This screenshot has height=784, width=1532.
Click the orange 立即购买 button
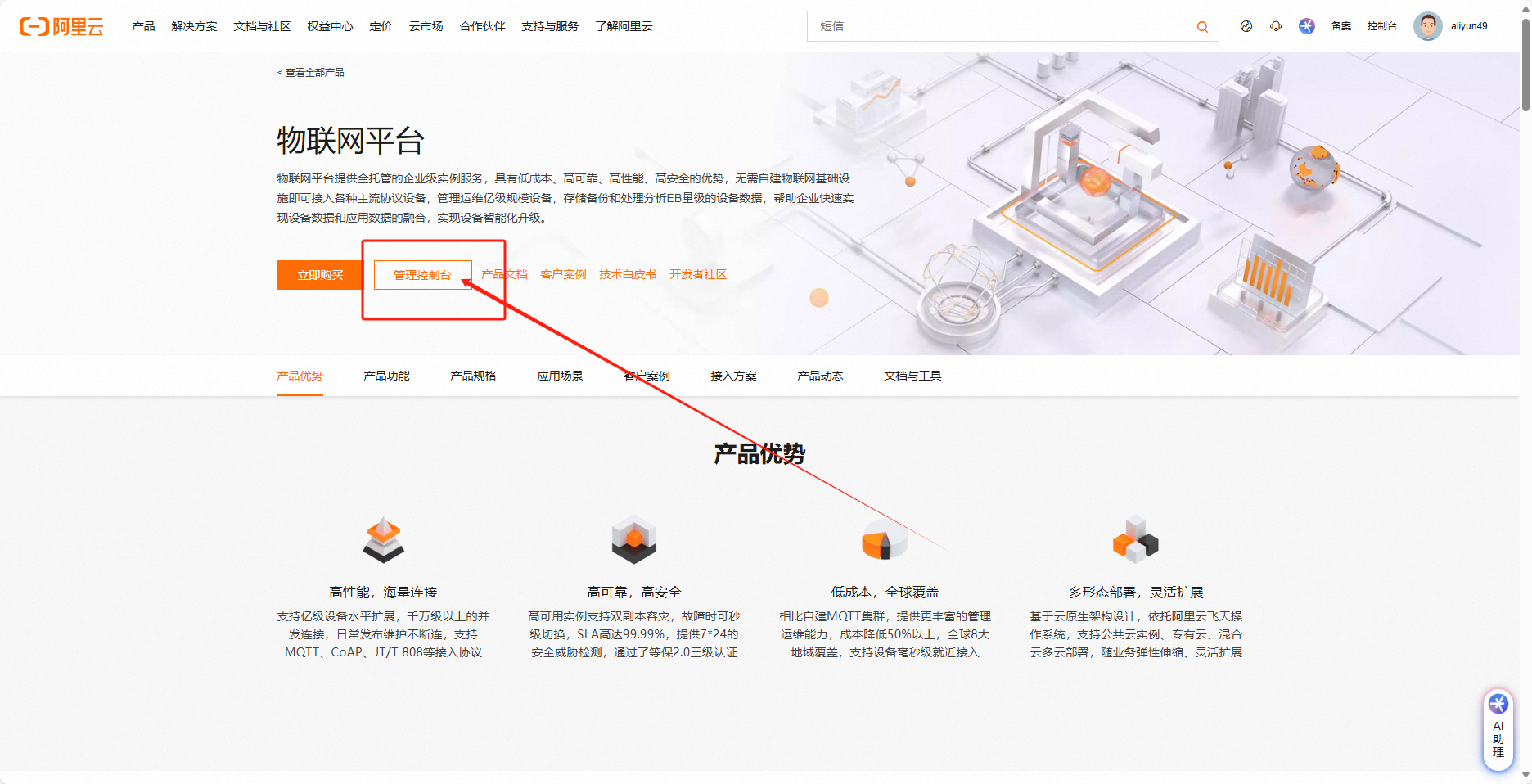[320, 275]
